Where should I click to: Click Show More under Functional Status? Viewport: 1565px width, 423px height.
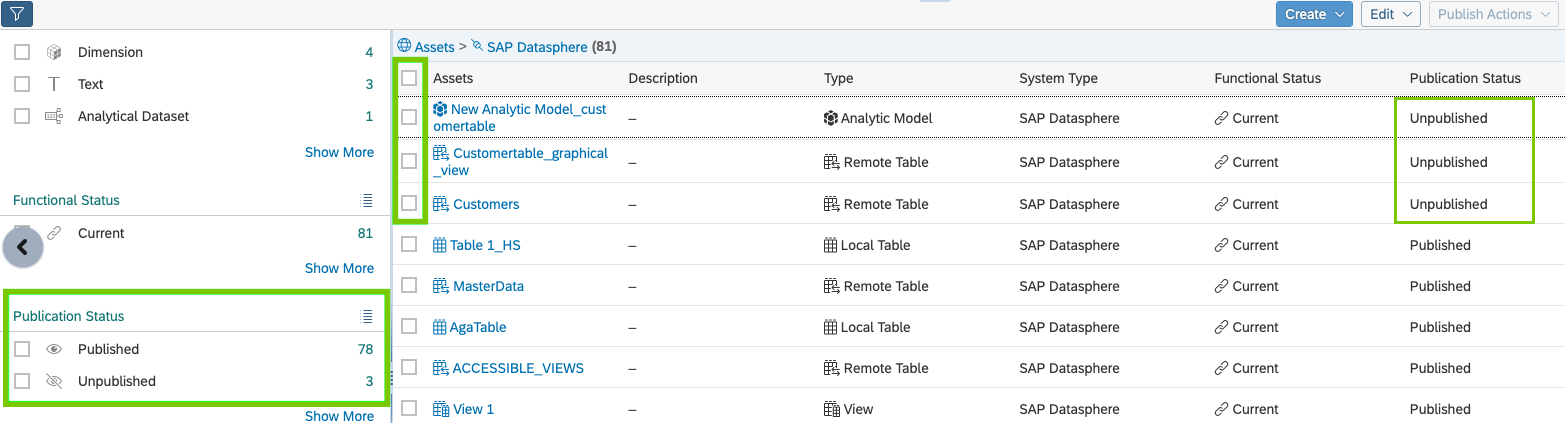339,268
